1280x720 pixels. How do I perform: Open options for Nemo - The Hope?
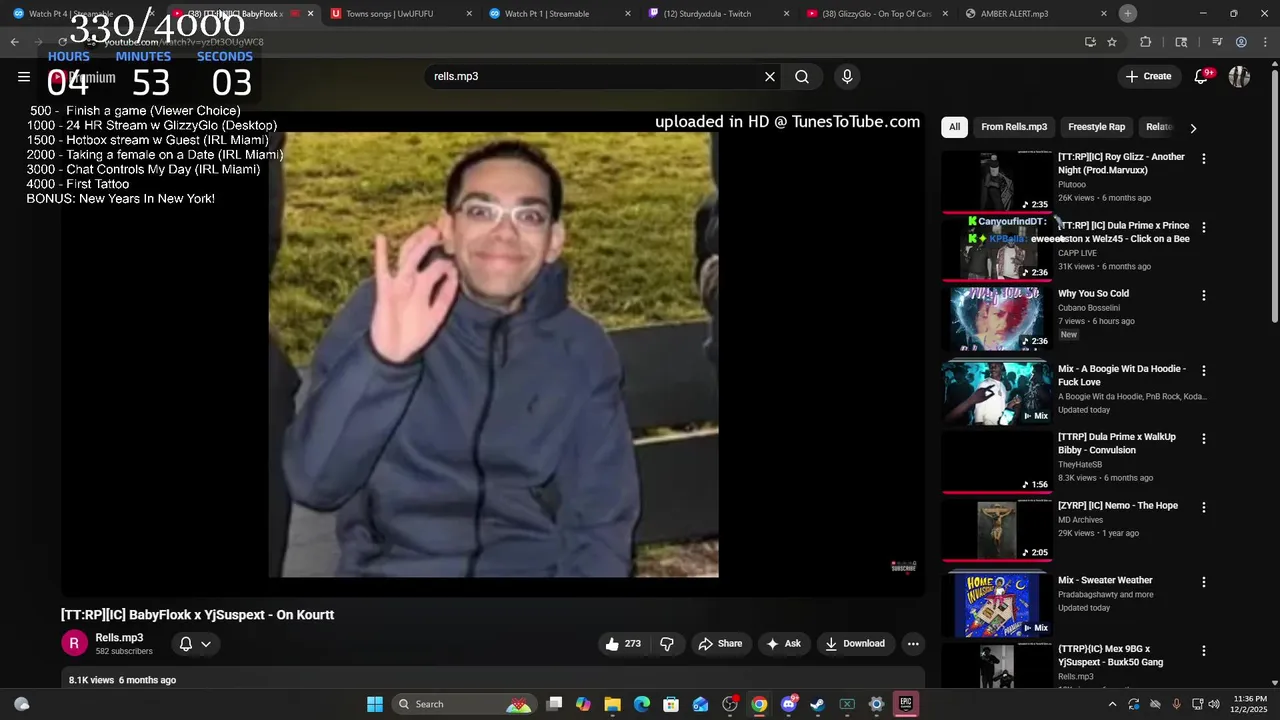click(1204, 508)
